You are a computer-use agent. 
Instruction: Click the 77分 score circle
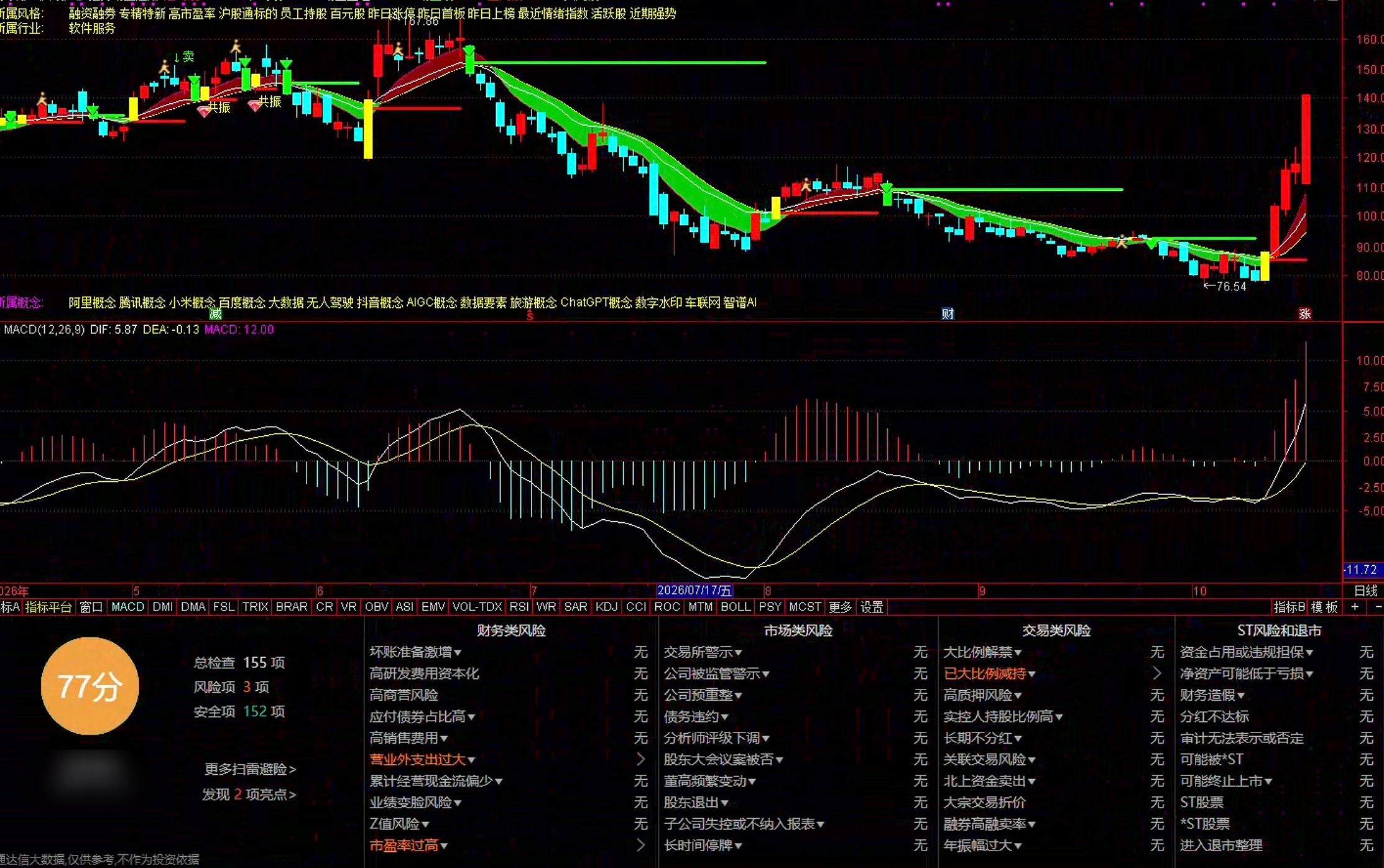coord(90,686)
